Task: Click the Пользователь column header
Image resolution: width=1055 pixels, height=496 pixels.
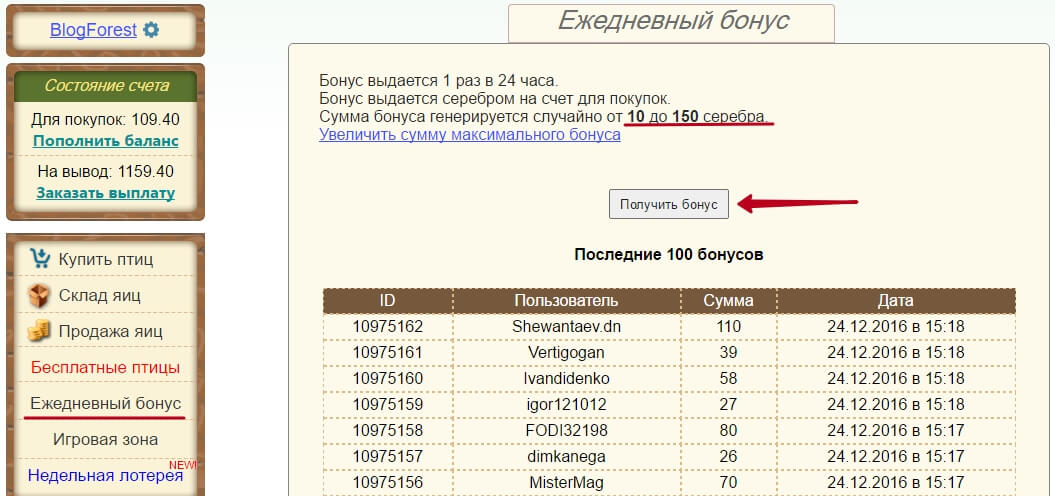Action: point(566,300)
